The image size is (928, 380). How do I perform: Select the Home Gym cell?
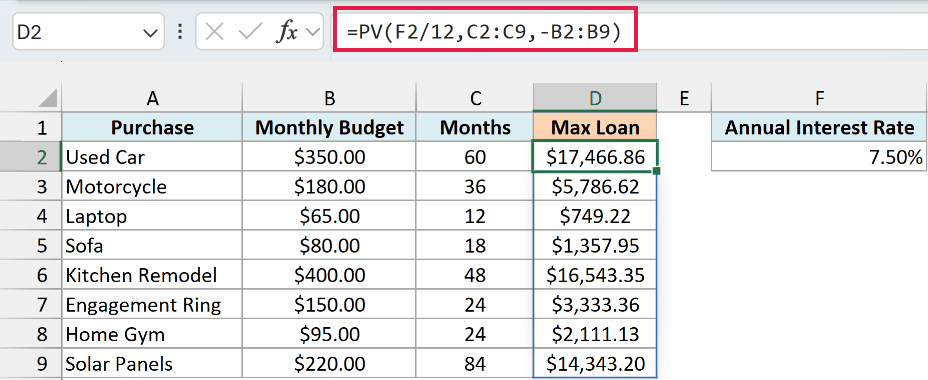pyautogui.click(x=152, y=334)
